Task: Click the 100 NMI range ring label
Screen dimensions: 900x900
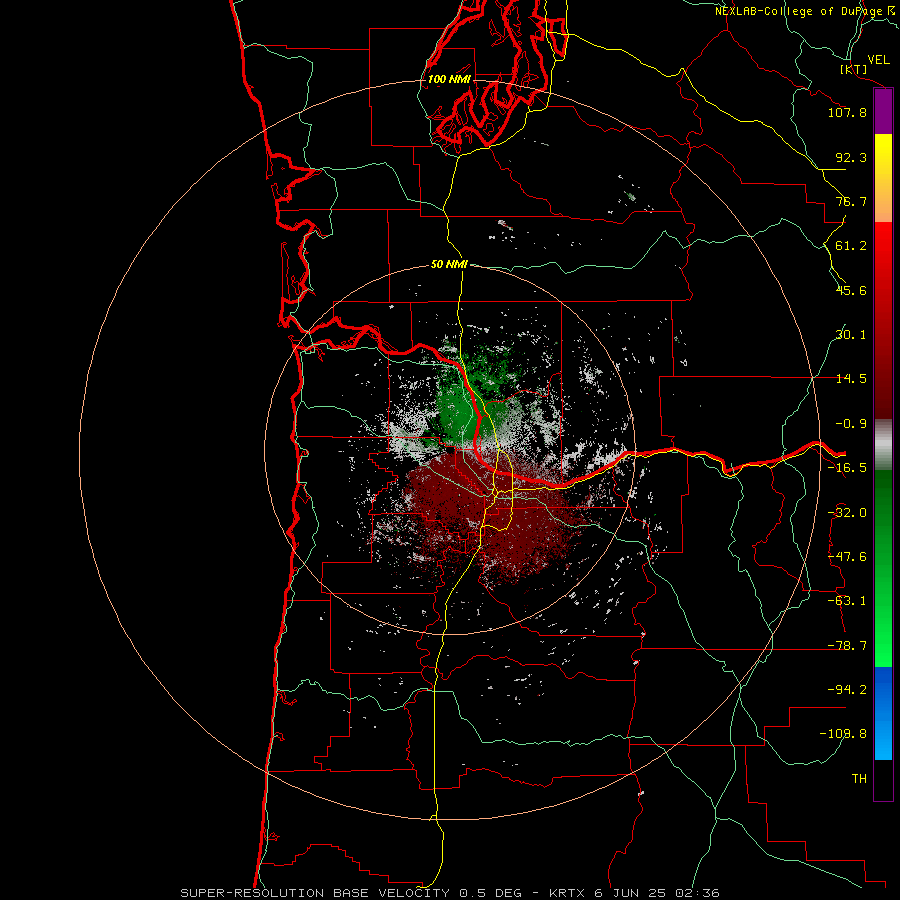Action: 449,79
